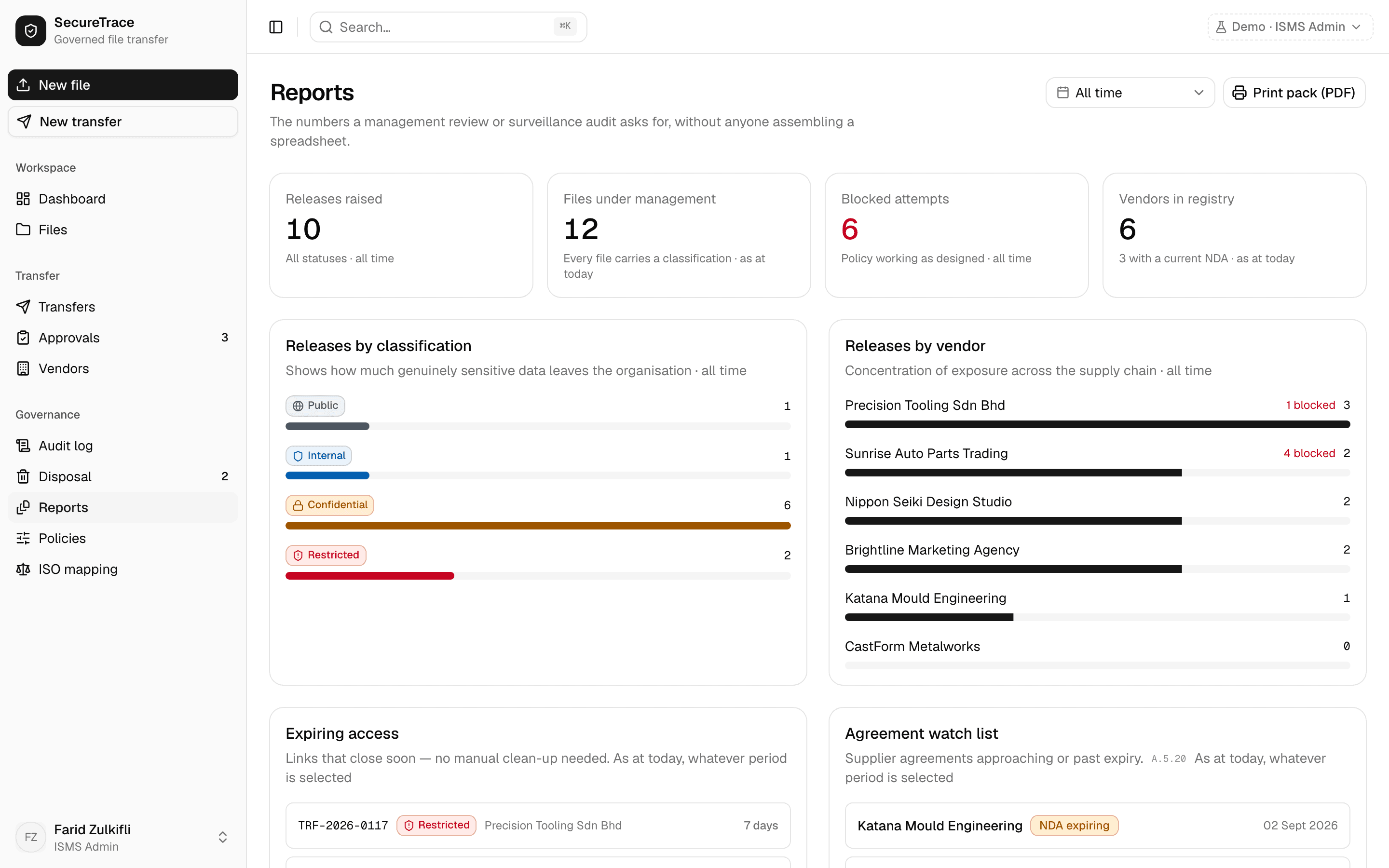This screenshot has width=1389, height=868.
Task: Focus the Search input field
Action: pyautogui.click(x=448, y=27)
